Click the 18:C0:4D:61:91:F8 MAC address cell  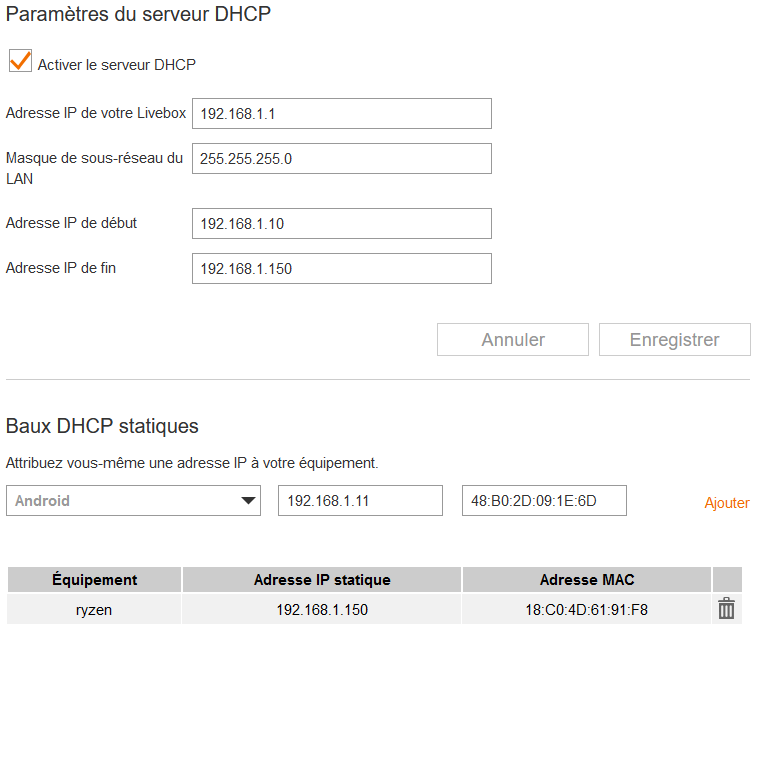pos(587,609)
